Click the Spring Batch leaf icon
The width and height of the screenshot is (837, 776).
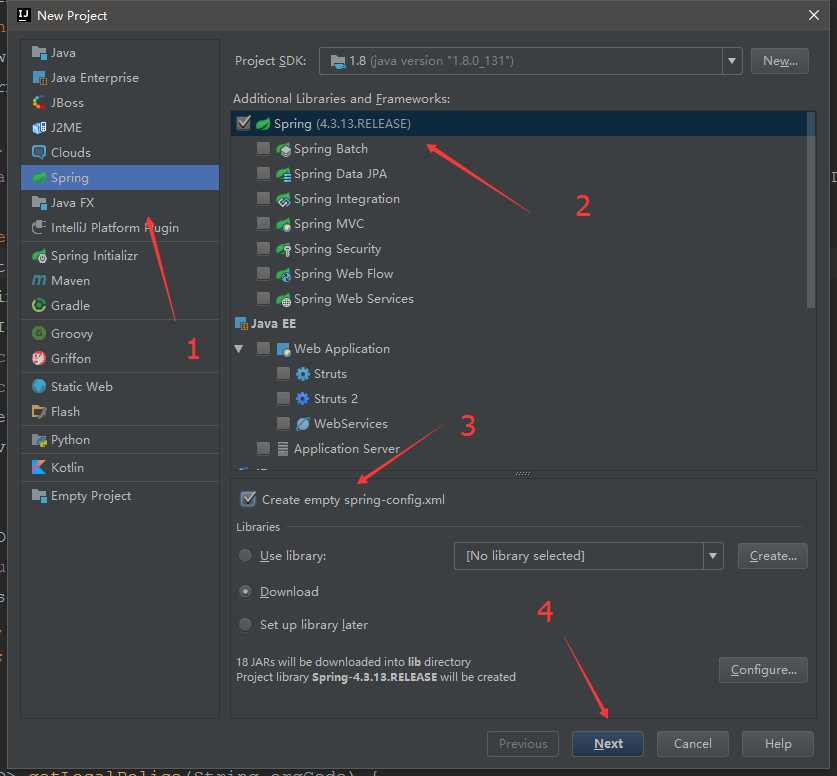(283, 149)
